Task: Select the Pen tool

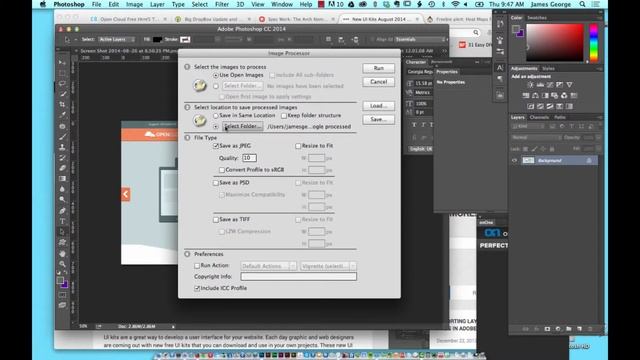Action: [62, 211]
